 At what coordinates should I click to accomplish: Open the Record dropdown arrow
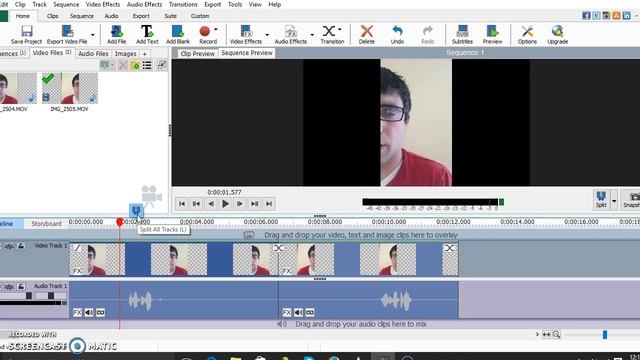216,30
